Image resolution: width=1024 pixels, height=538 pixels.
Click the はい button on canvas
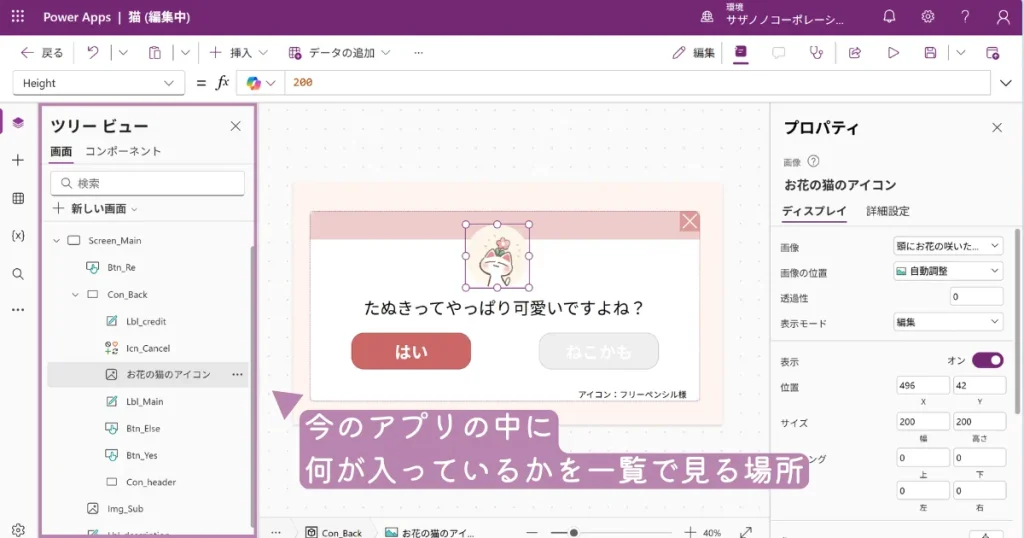click(x=410, y=351)
